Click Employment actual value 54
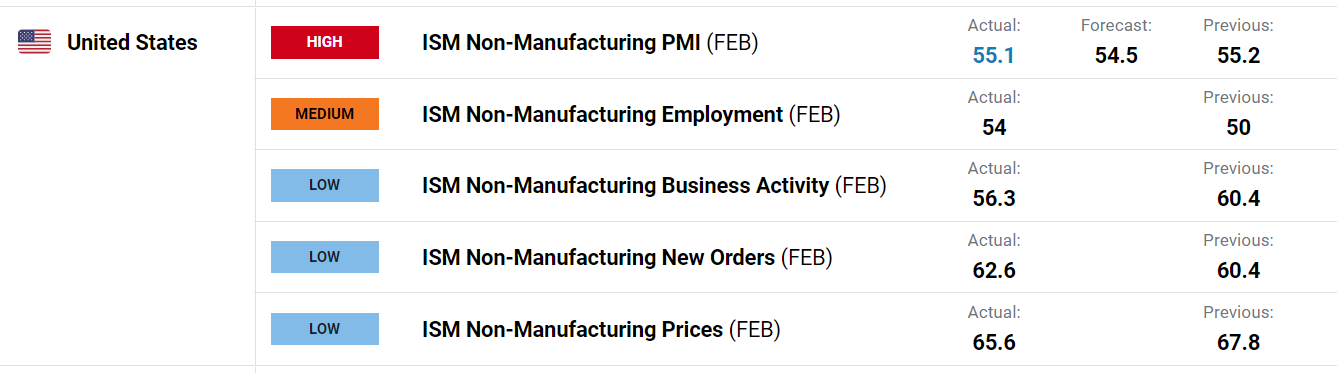The height and width of the screenshot is (373, 1337). tap(994, 128)
